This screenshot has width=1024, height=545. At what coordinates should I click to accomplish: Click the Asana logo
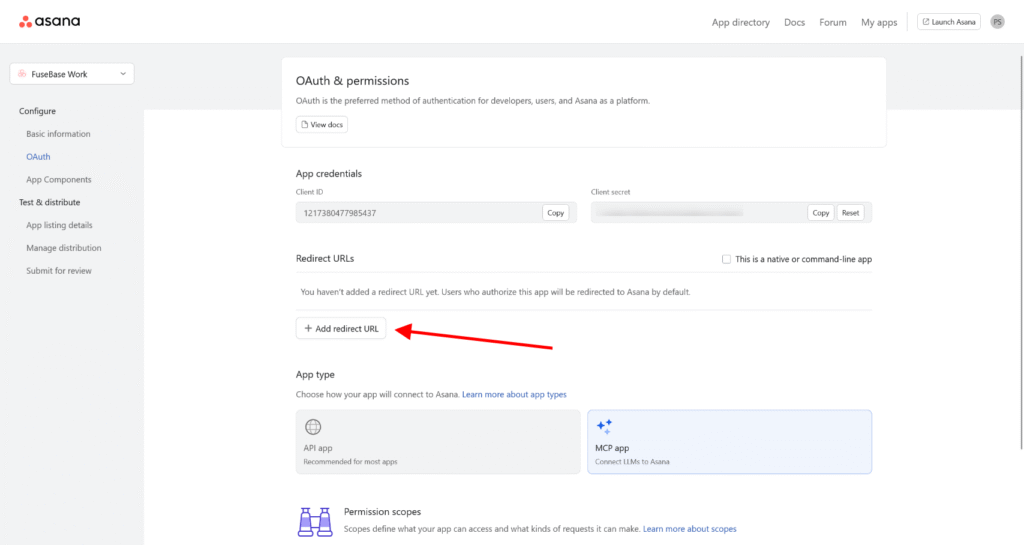[x=50, y=22]
